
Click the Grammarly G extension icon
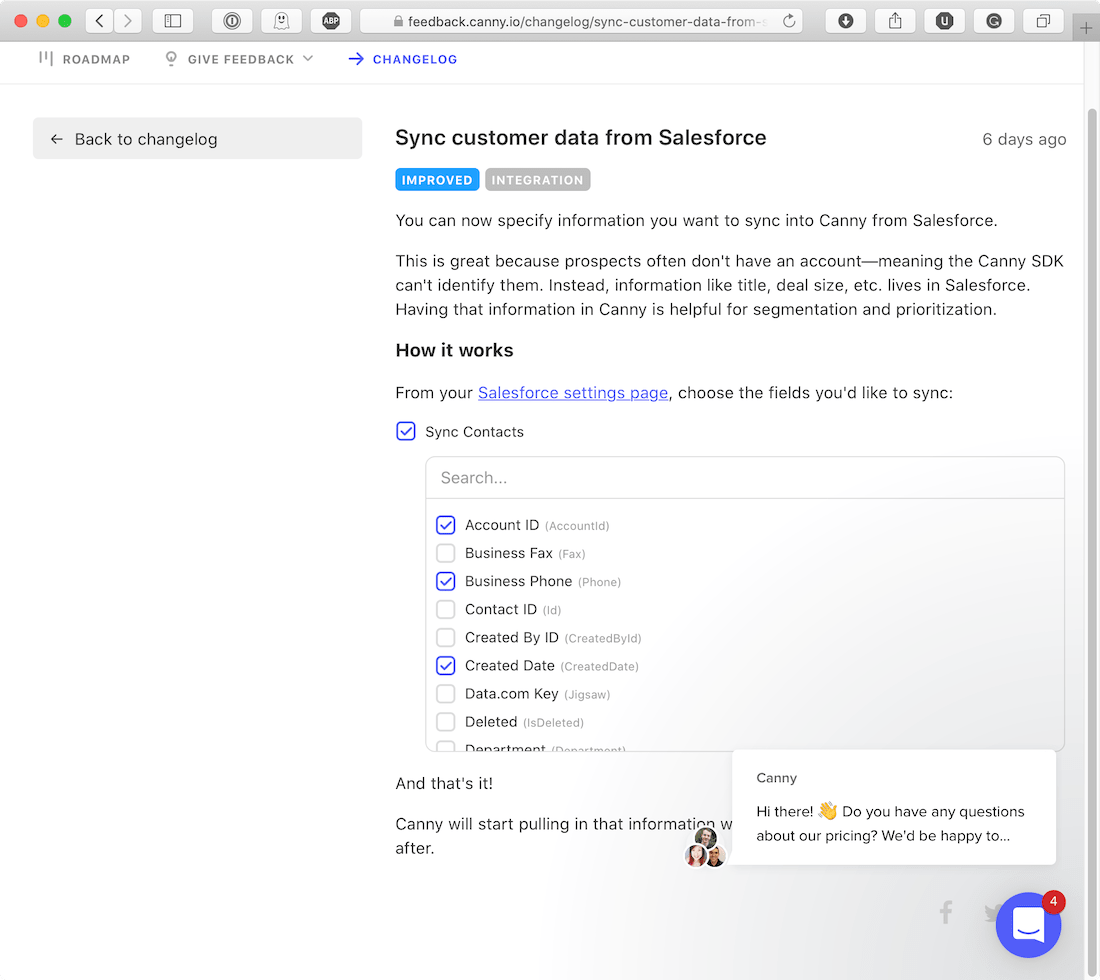(994, 21)
